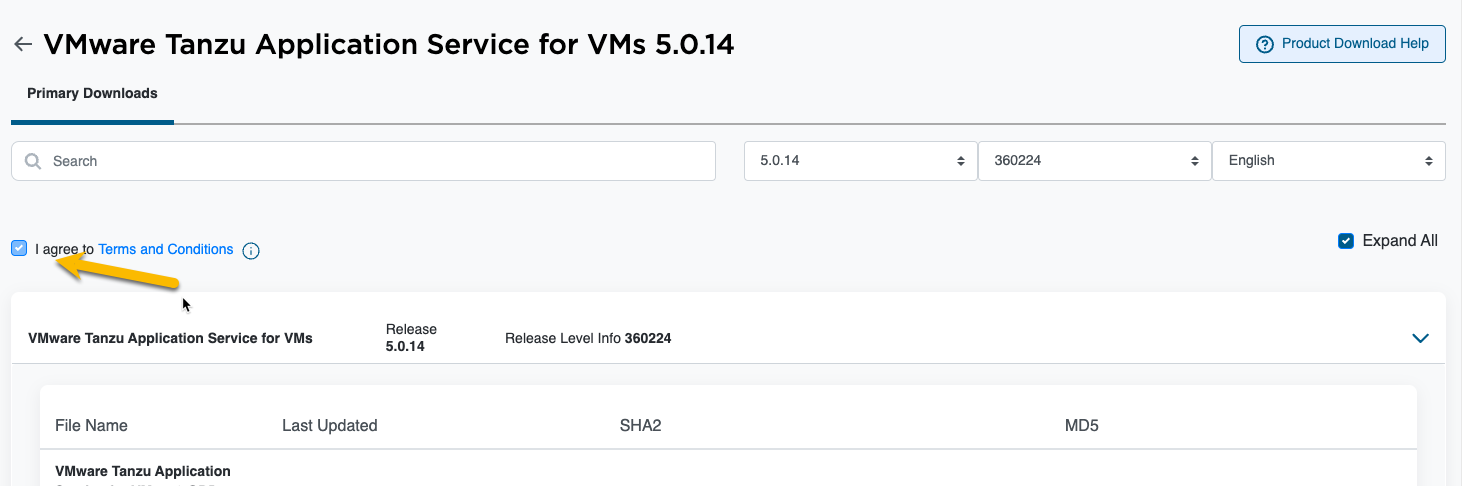Click the File Name column header
The image size is (1462, 486).
[x=91, y=425]
